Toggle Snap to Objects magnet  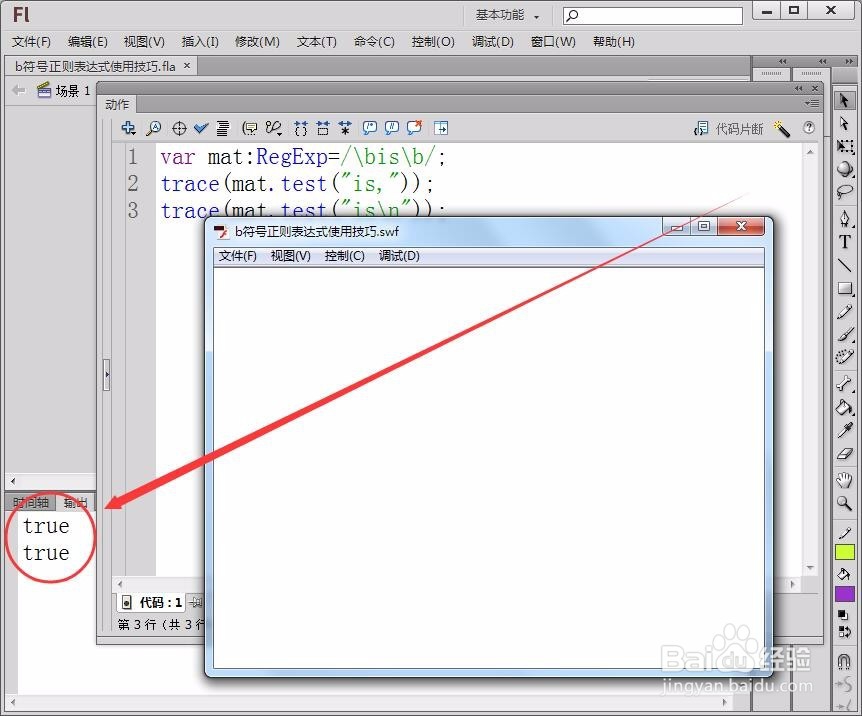point(844,660)
